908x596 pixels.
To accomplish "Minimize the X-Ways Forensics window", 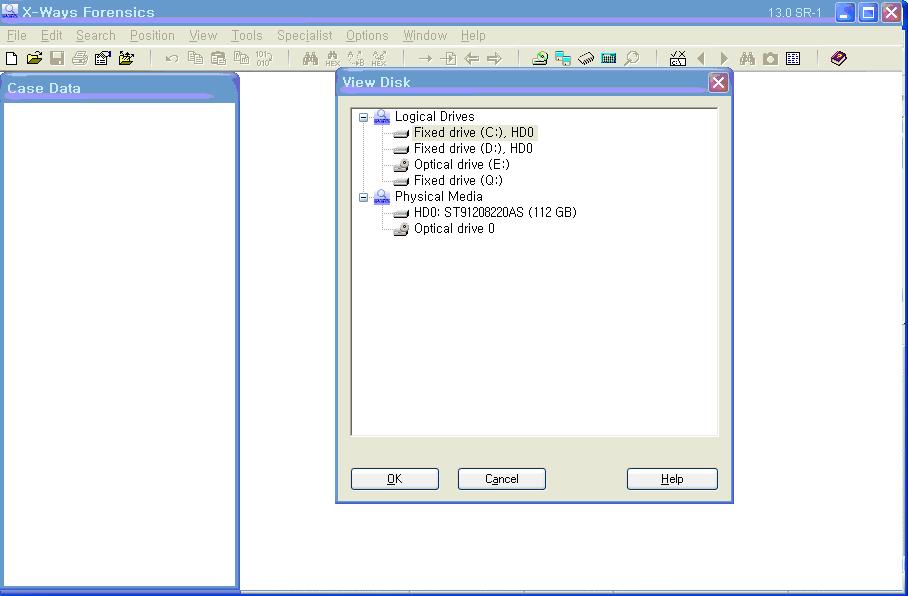I will (845, 13).
